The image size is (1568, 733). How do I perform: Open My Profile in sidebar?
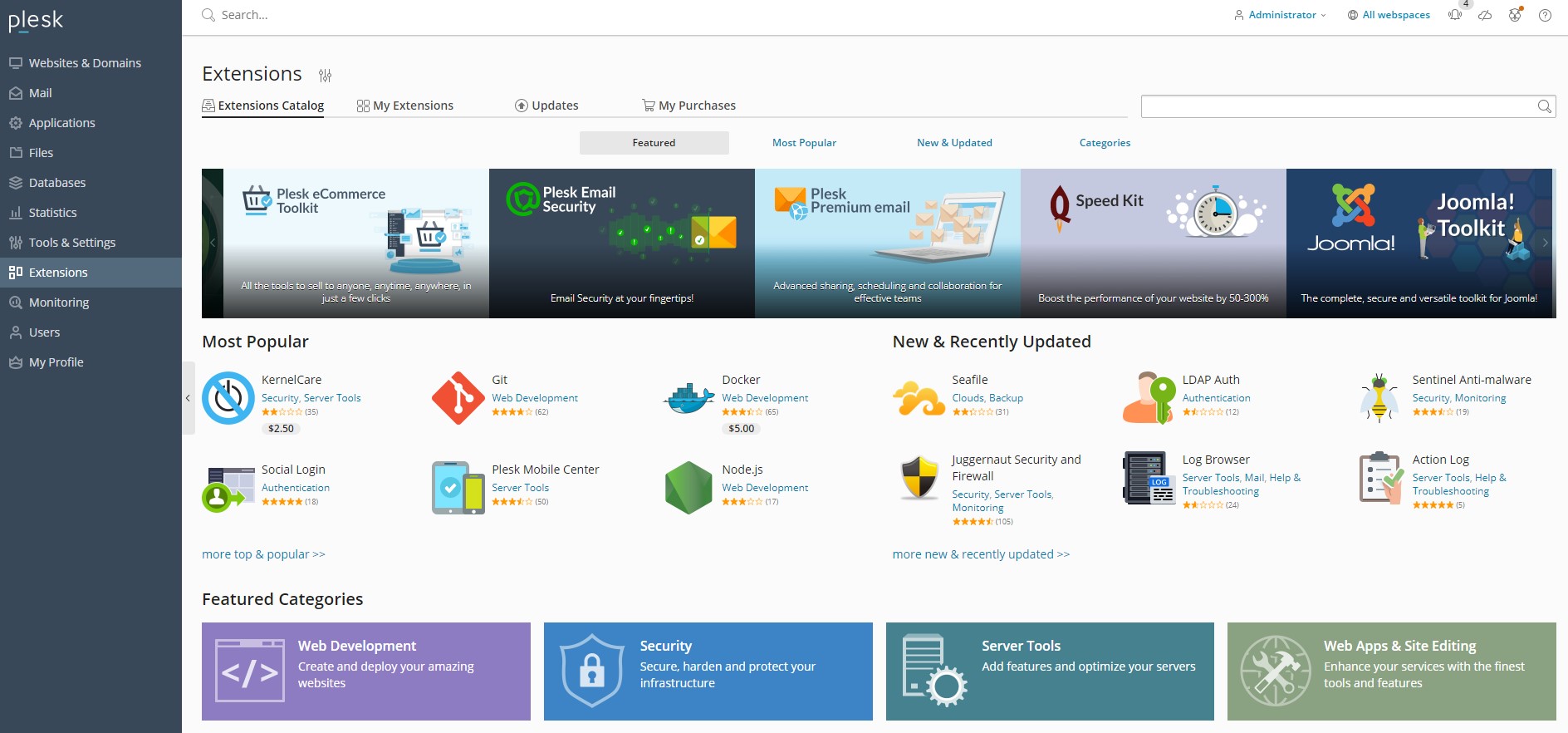pyautogui.click(x=91, y=362)
